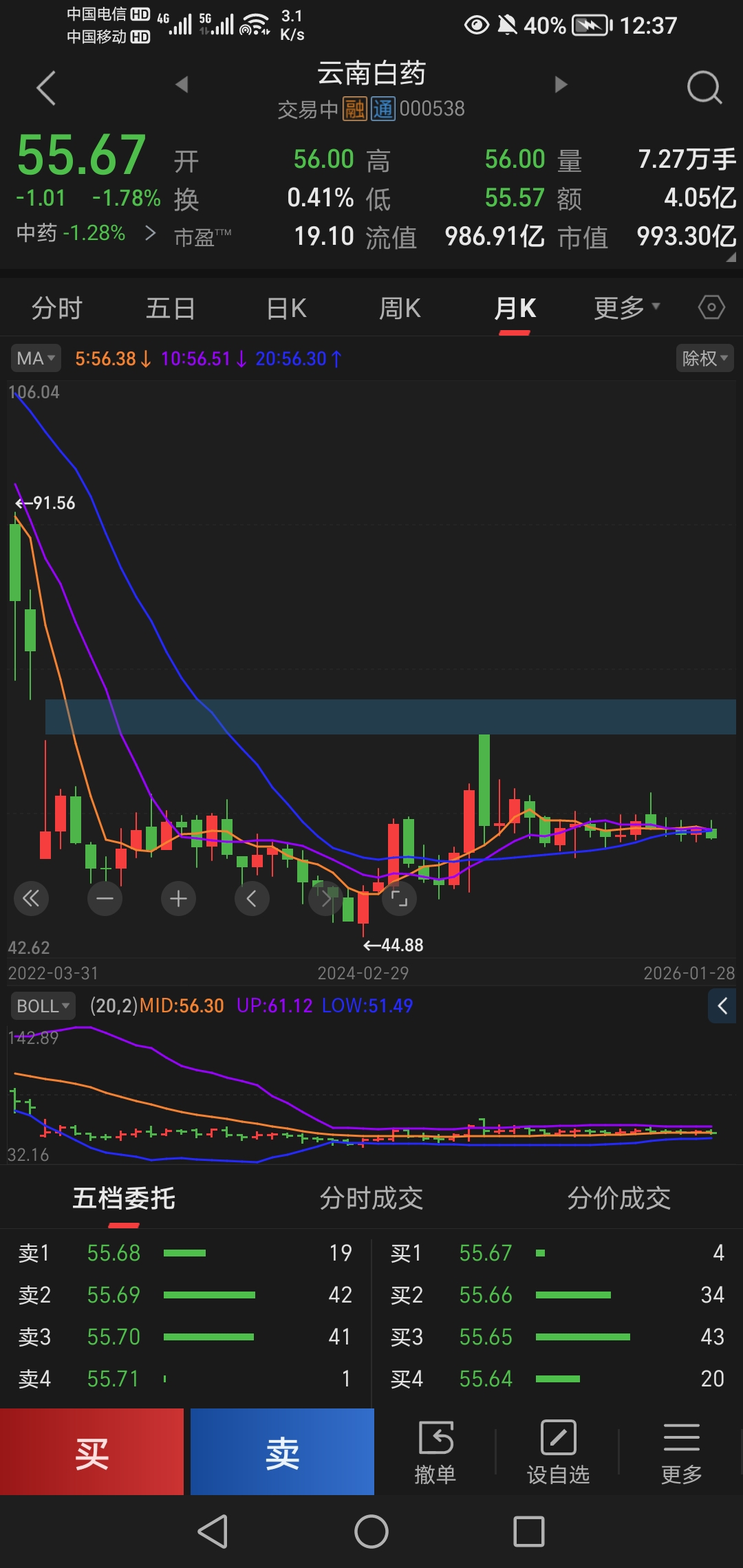743x1568 pixels.
Task: Select 买2 bid row at 55.66
Action: click(x=557, y=1295)
